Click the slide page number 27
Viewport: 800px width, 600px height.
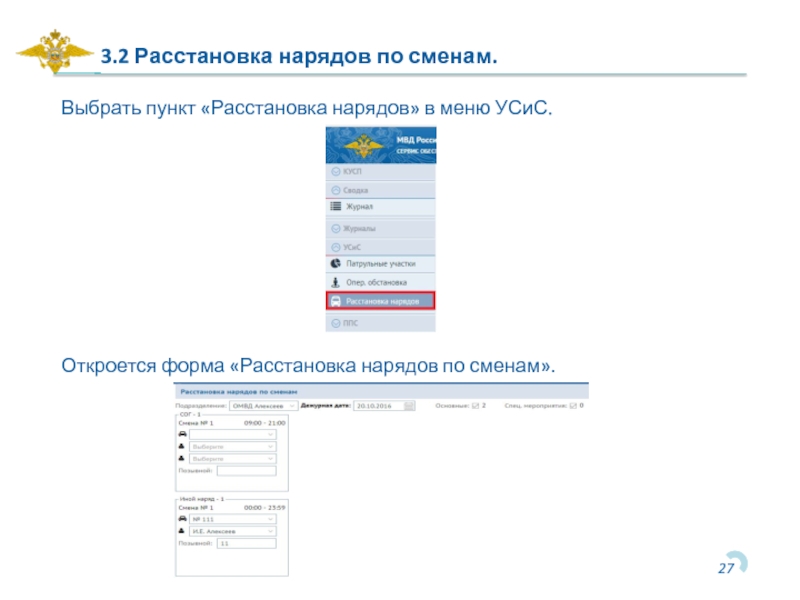tap(726, 568)
